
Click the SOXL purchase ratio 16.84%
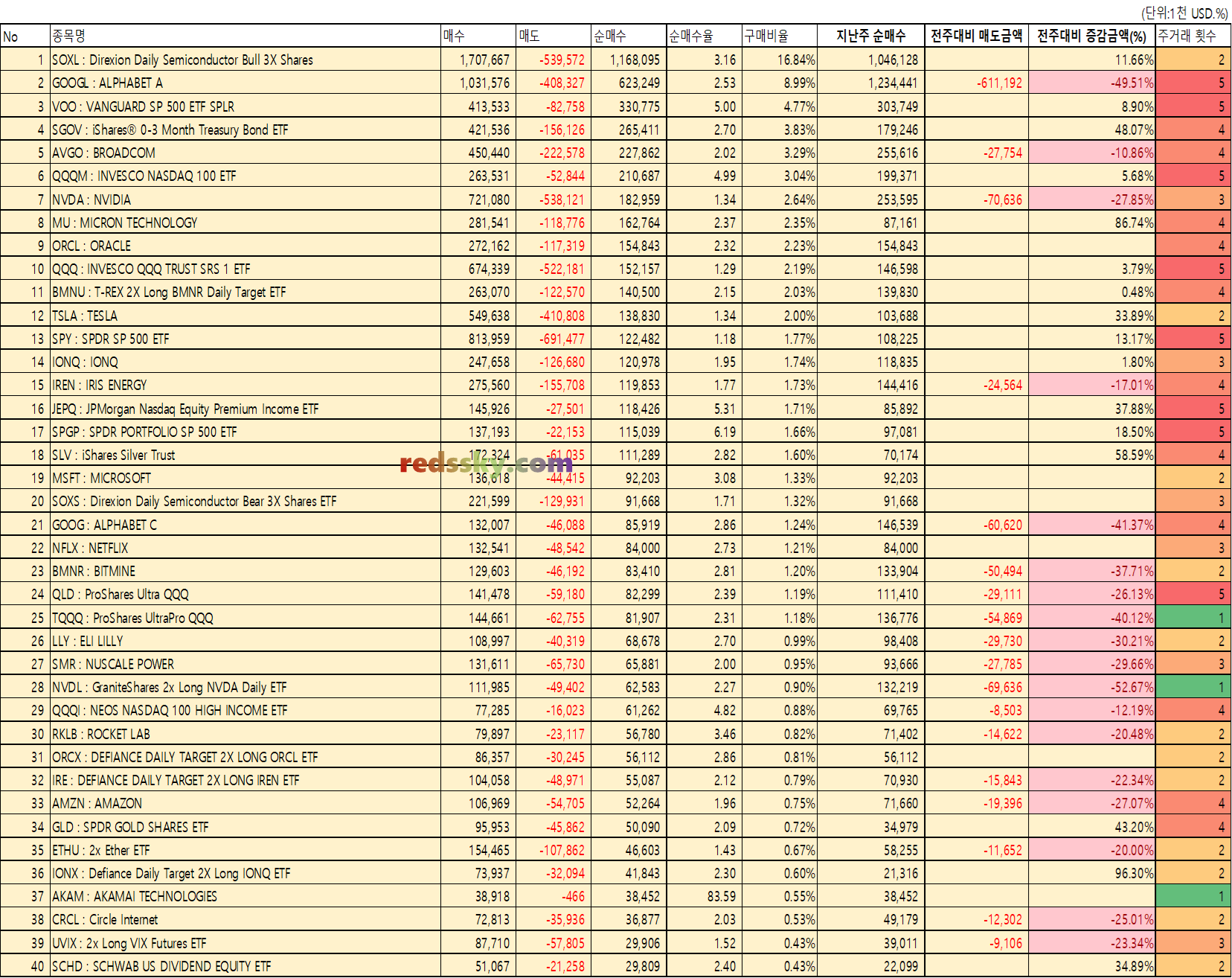[796, 60]
